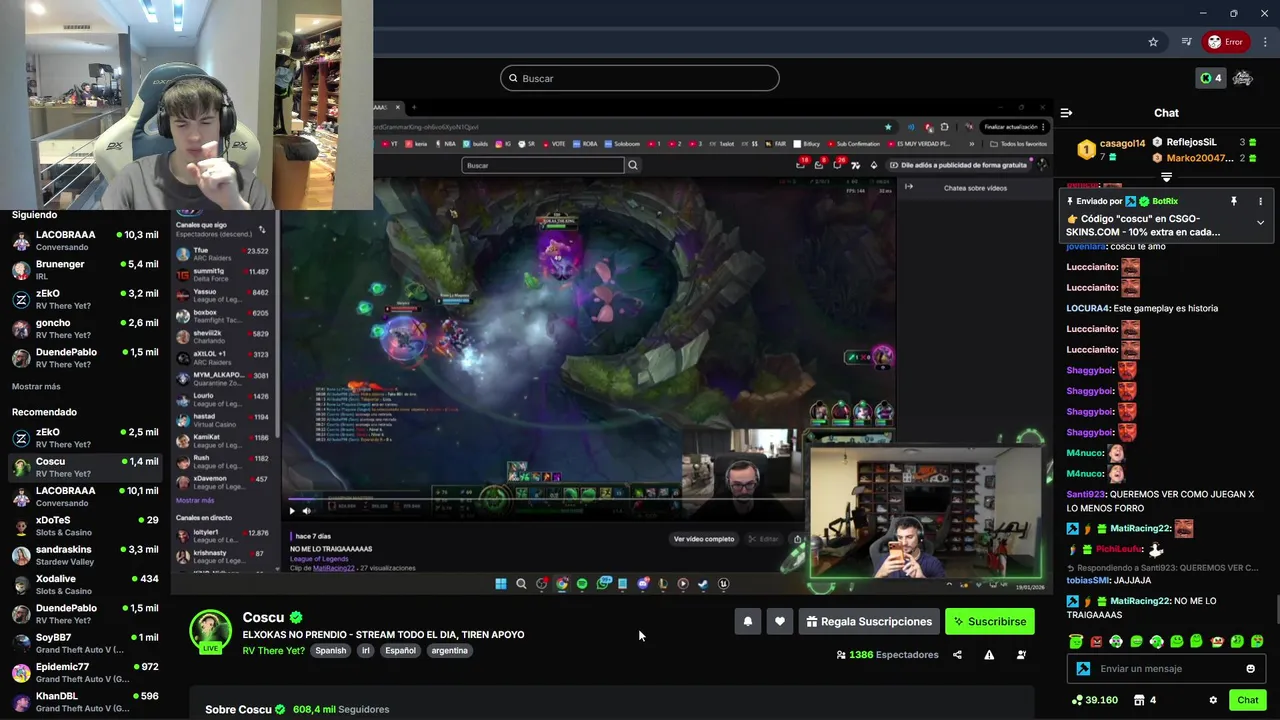
Task: Click the browser profile Error button
Action: [1225, 42]
